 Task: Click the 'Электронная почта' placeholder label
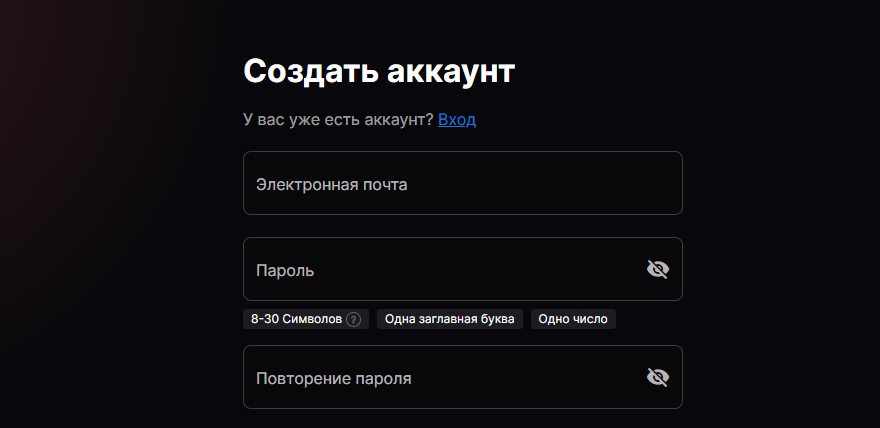click(331, 184)
